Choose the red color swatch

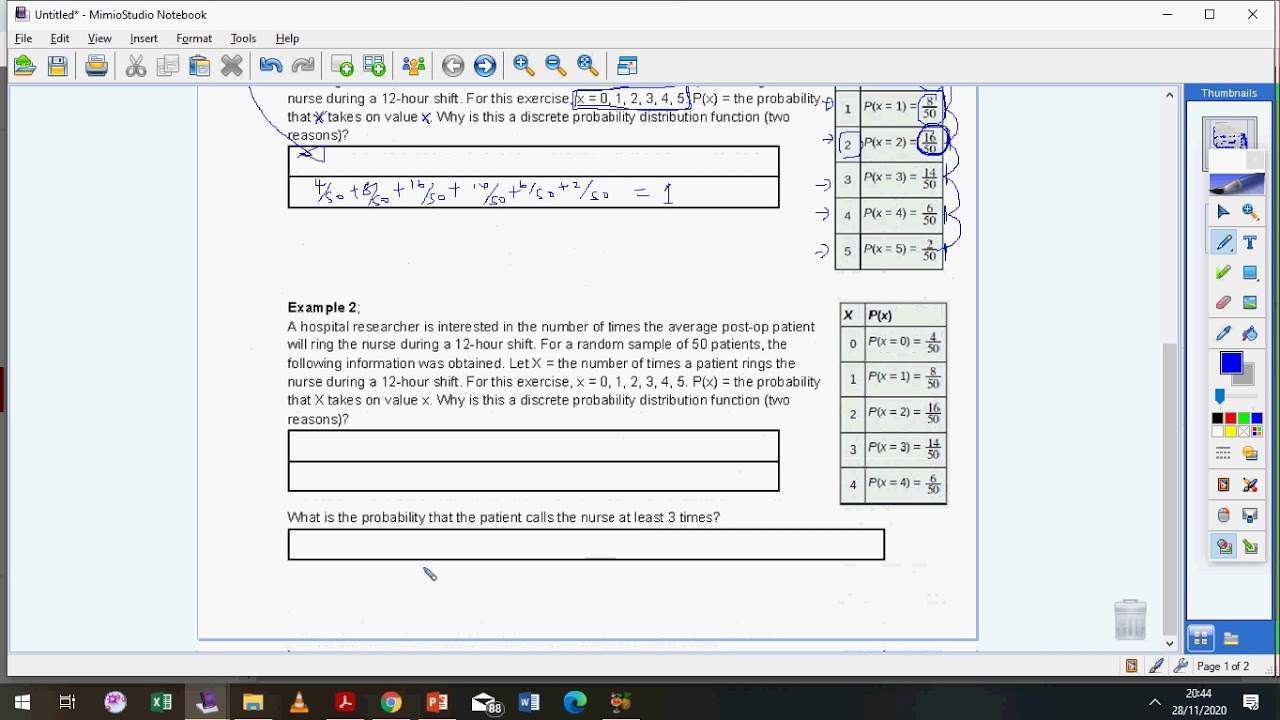(1230, 419)
